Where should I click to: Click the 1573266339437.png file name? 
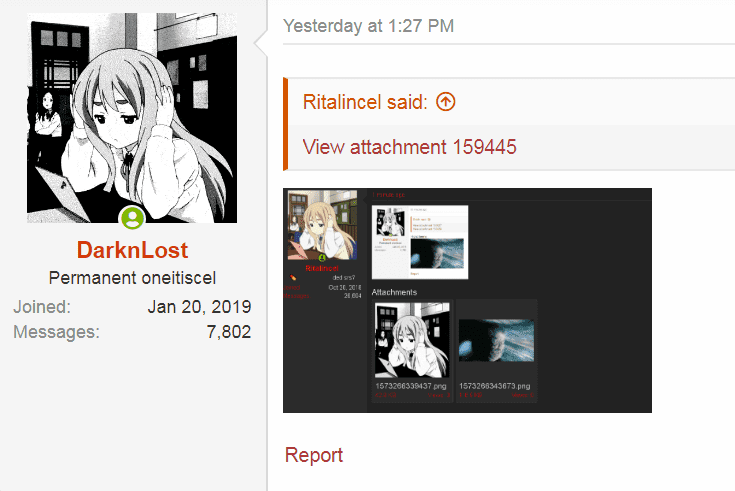click(x=411, y=386)
